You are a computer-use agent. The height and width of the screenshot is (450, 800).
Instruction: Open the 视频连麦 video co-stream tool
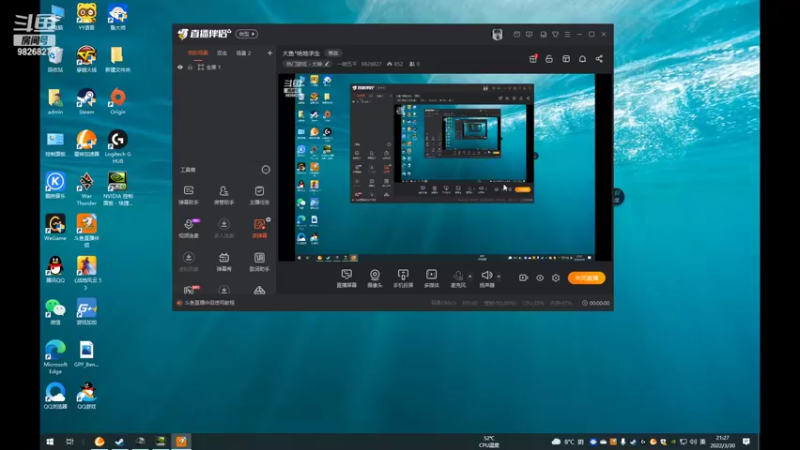pos(188,228)
